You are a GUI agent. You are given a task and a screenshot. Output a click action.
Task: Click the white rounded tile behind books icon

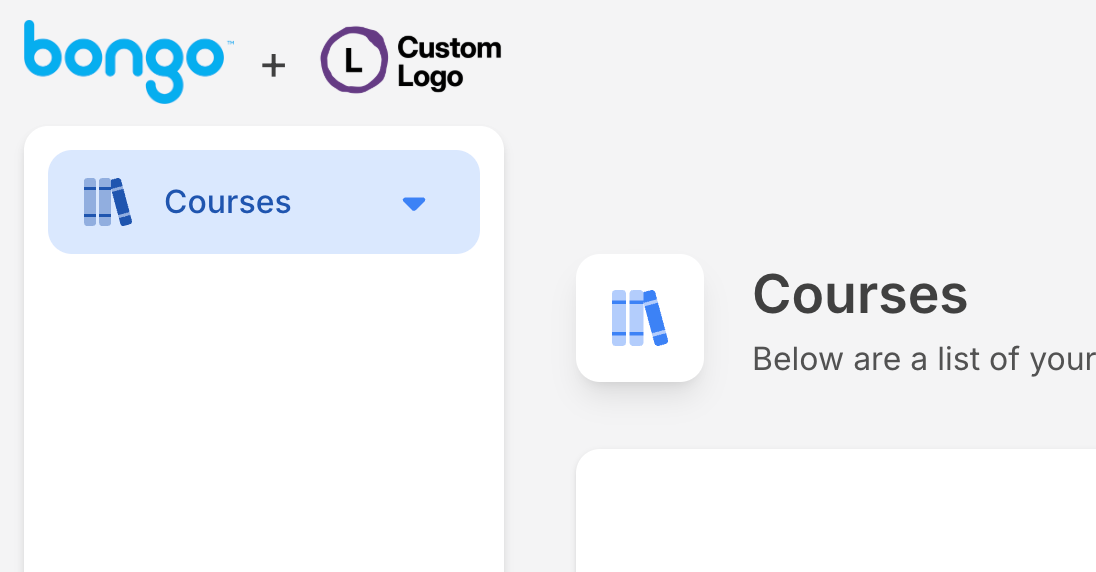[640, 318]
